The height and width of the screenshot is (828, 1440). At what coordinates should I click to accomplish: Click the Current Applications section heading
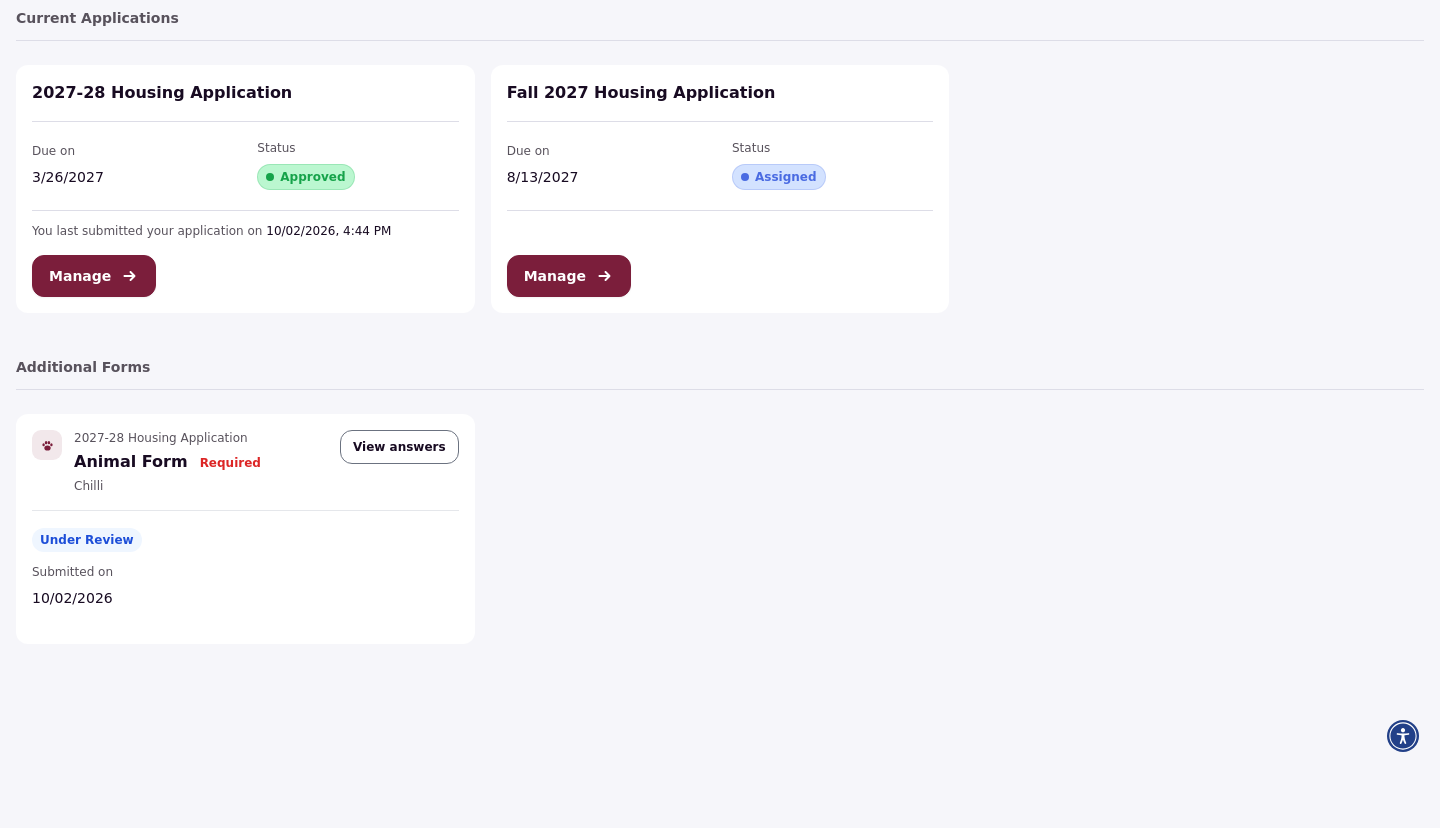point(97,18)
